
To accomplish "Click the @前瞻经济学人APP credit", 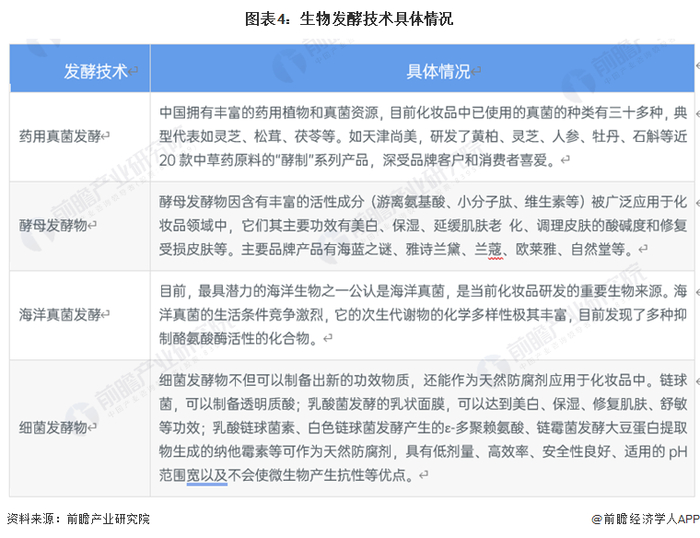I will tap(646, 519).
